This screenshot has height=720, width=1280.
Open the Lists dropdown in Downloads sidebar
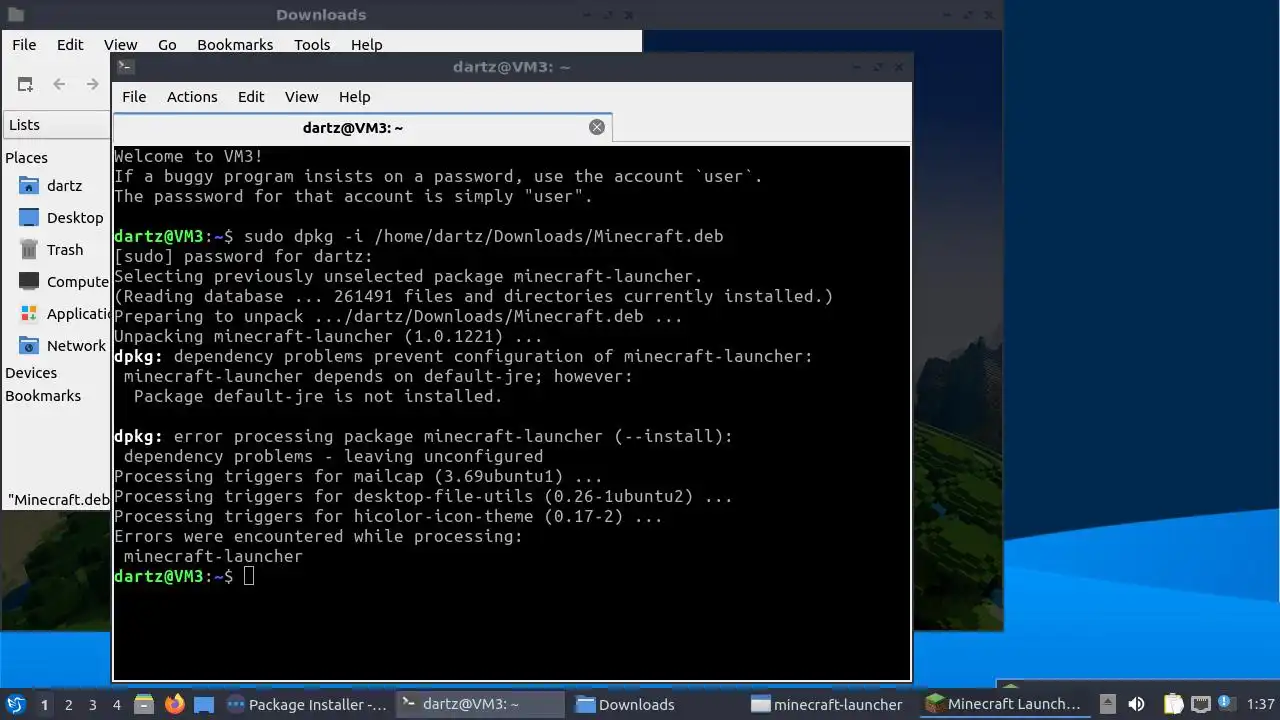point(57,125)
